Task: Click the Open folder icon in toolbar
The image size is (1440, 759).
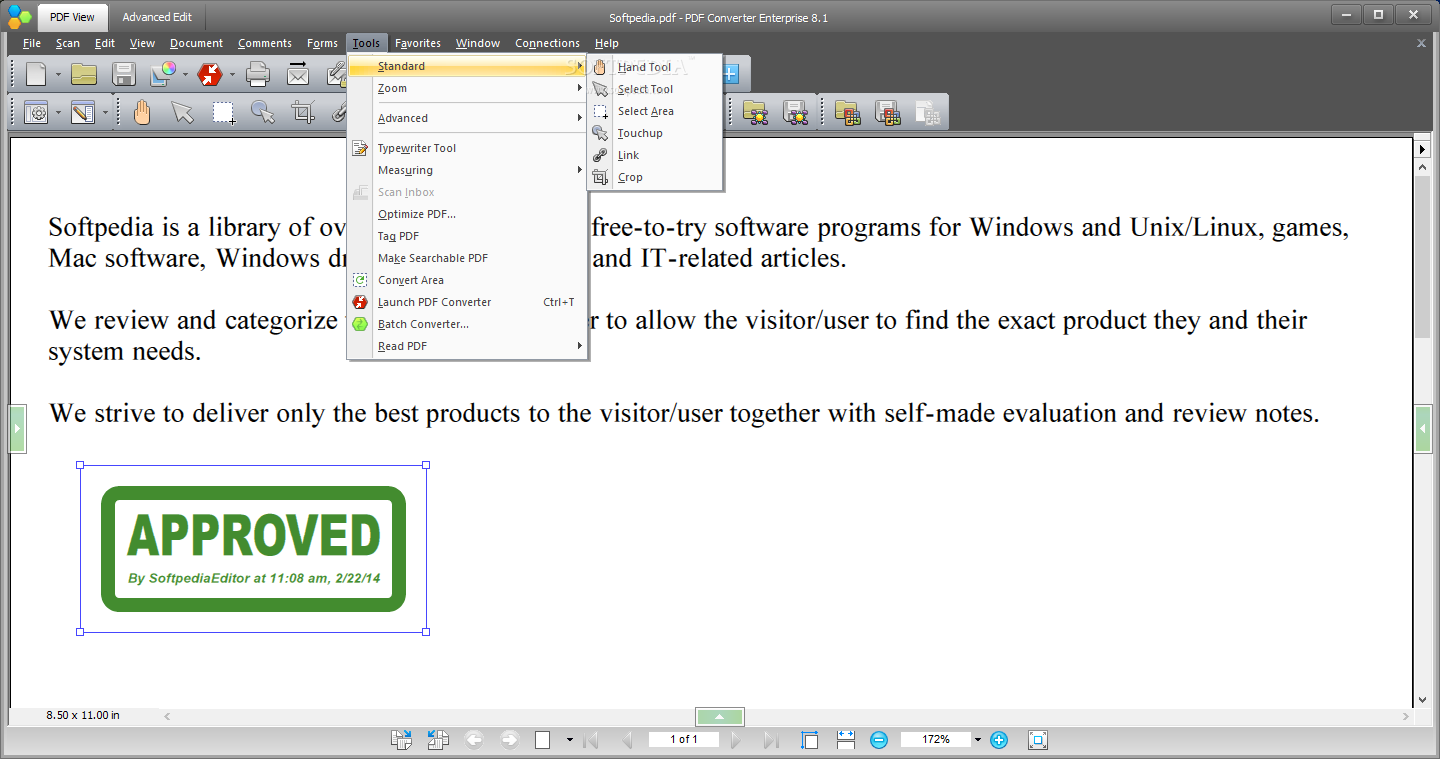Action: click(84, 74)
